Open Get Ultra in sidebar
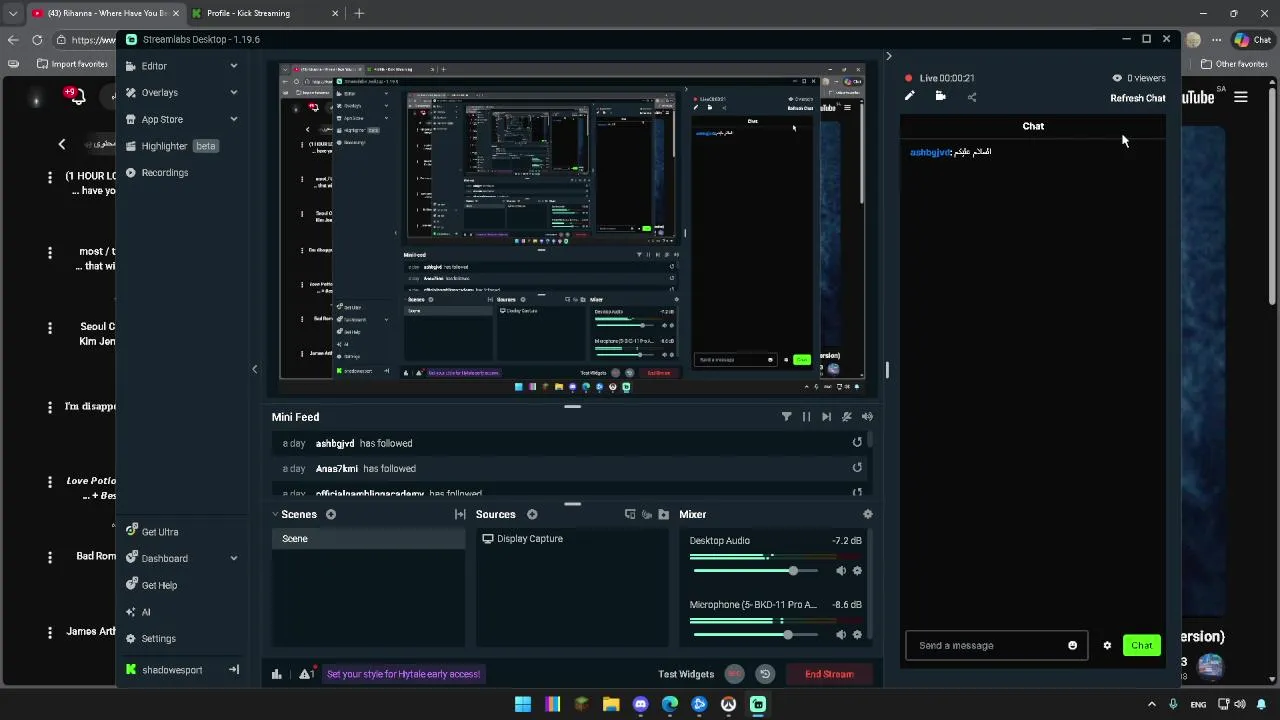Image resolution: width=1280 pixels, height=720 pixels. [152, 532]
